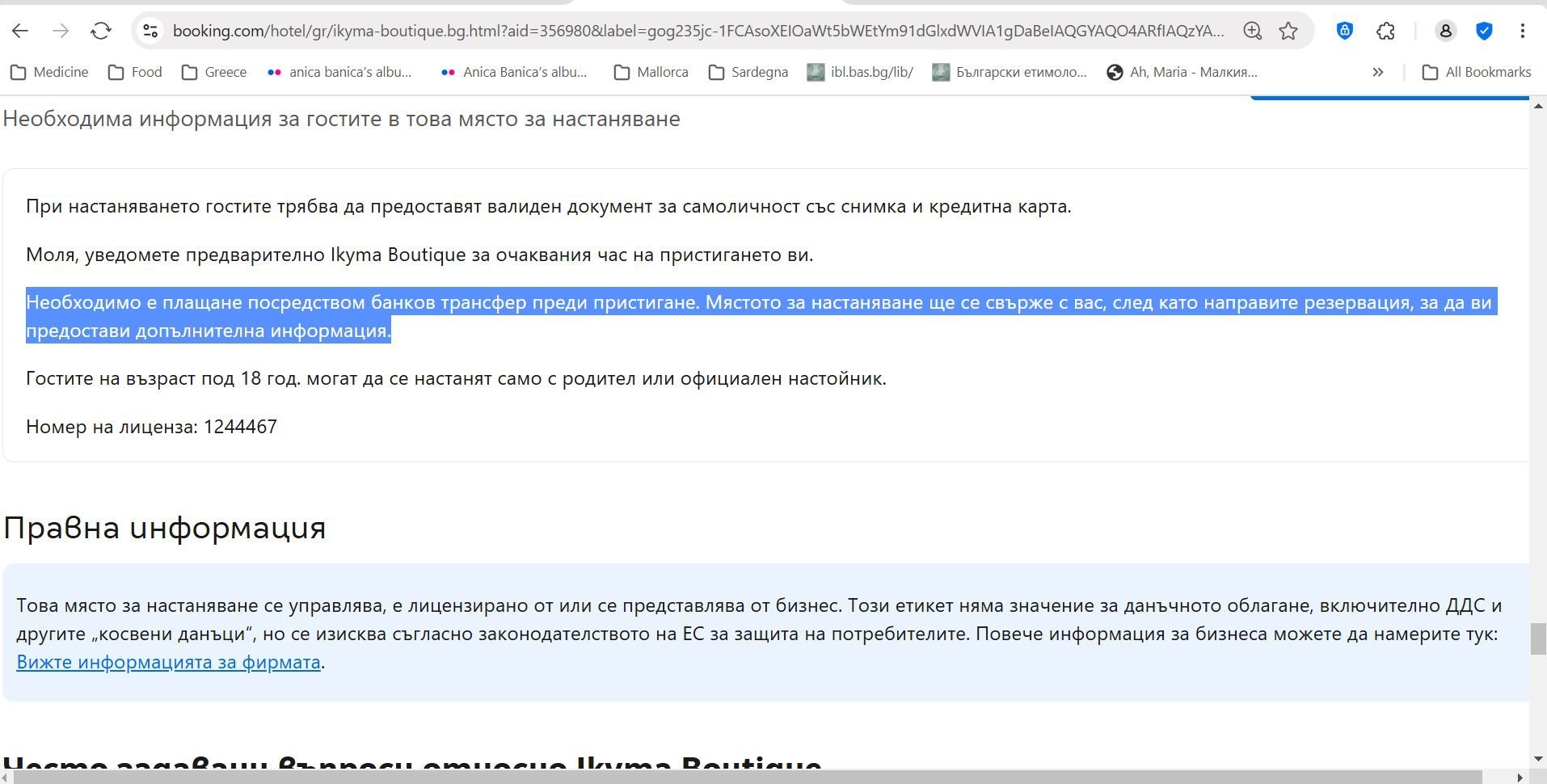1547x784 pixels.
Task: Click the blue shield checkmark extension icon
Action: (x=1484, y=31)
